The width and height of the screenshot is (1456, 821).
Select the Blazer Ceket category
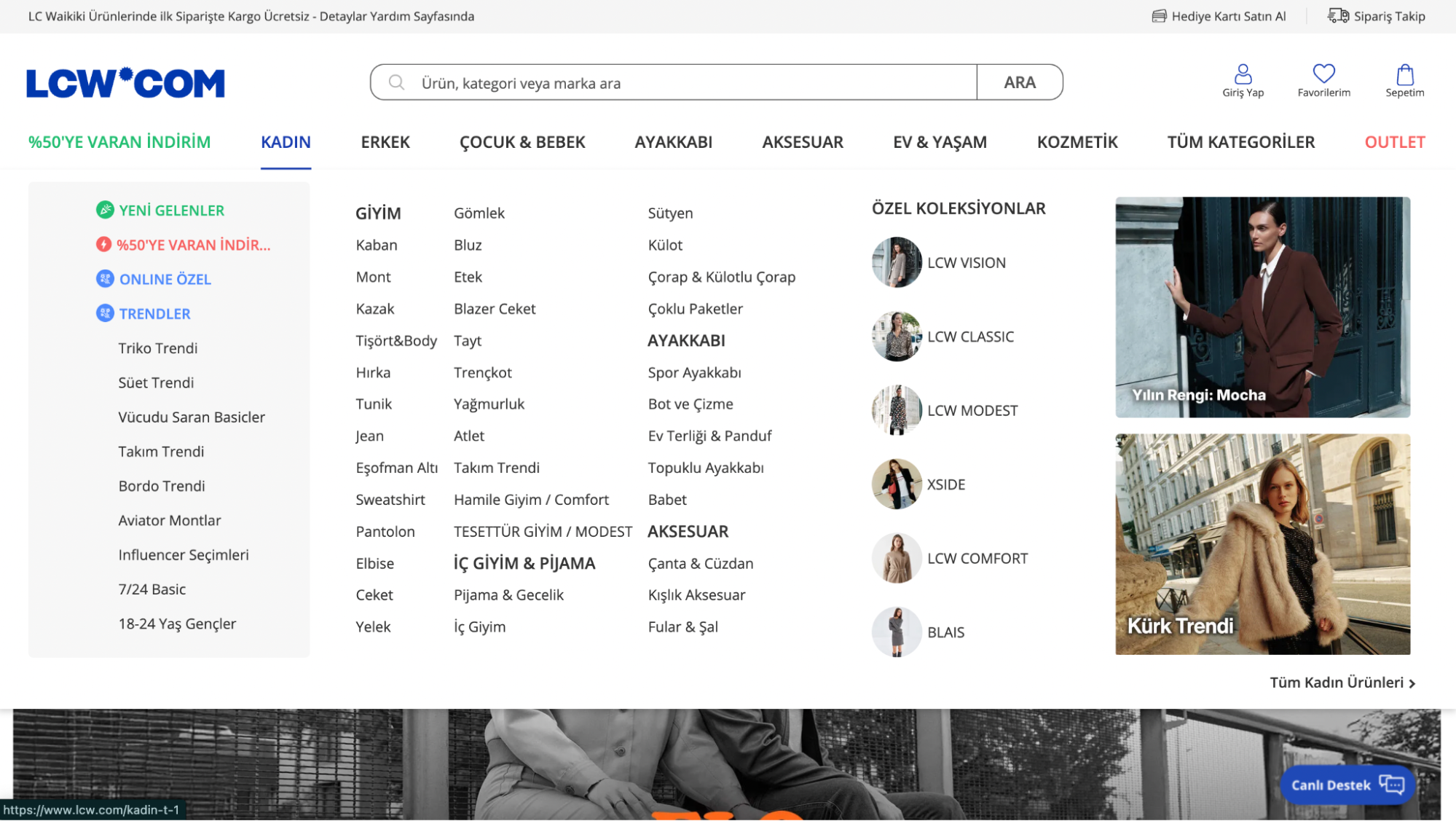(495, 308)
